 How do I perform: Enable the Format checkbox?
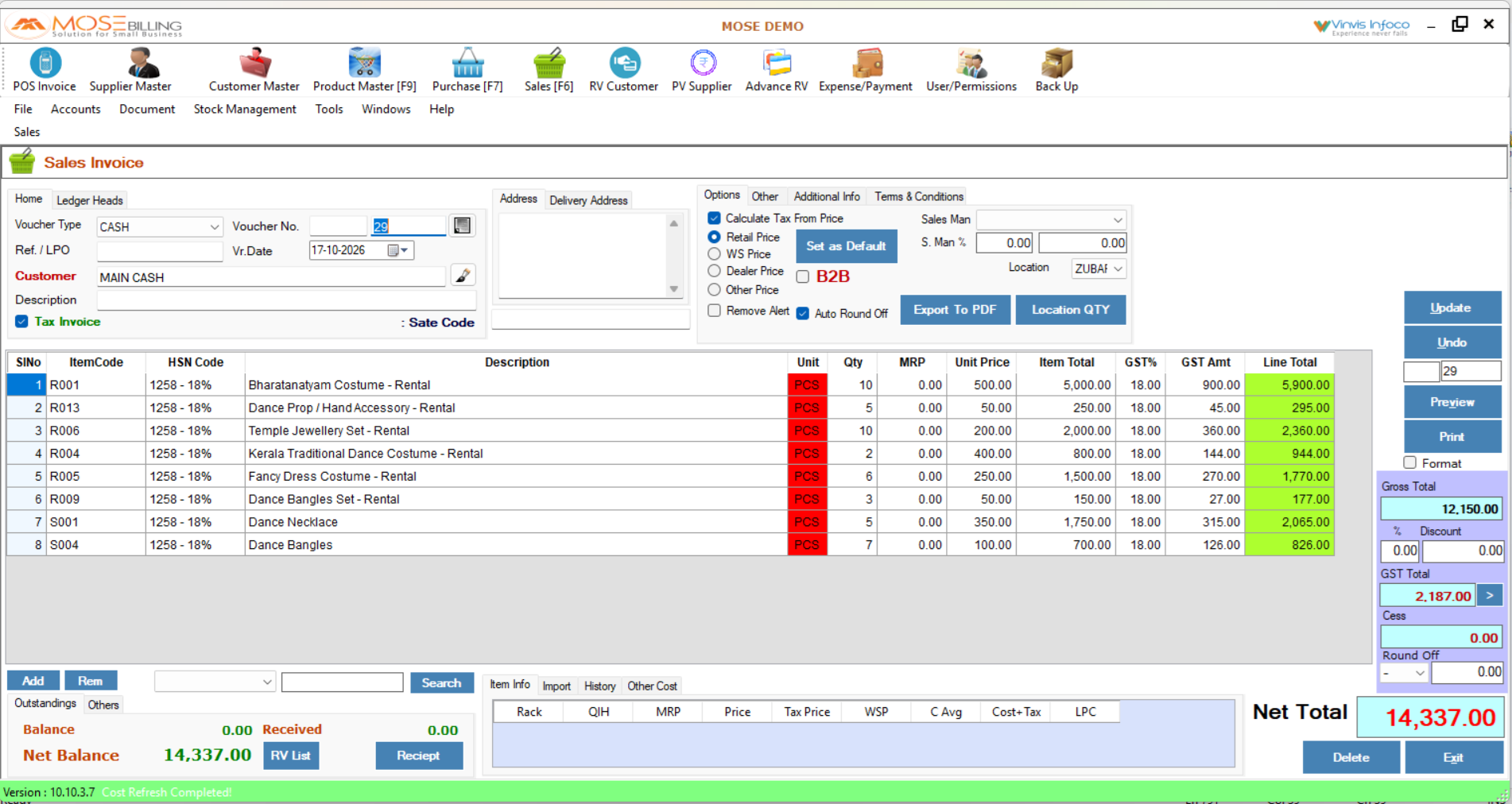(x=1410, y=462)
